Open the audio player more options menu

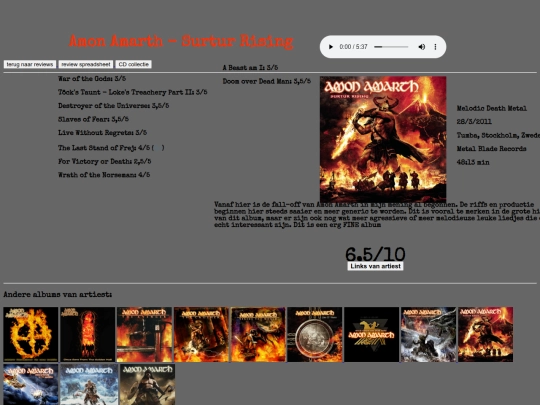pyautogui.click(x=435, y=47)
